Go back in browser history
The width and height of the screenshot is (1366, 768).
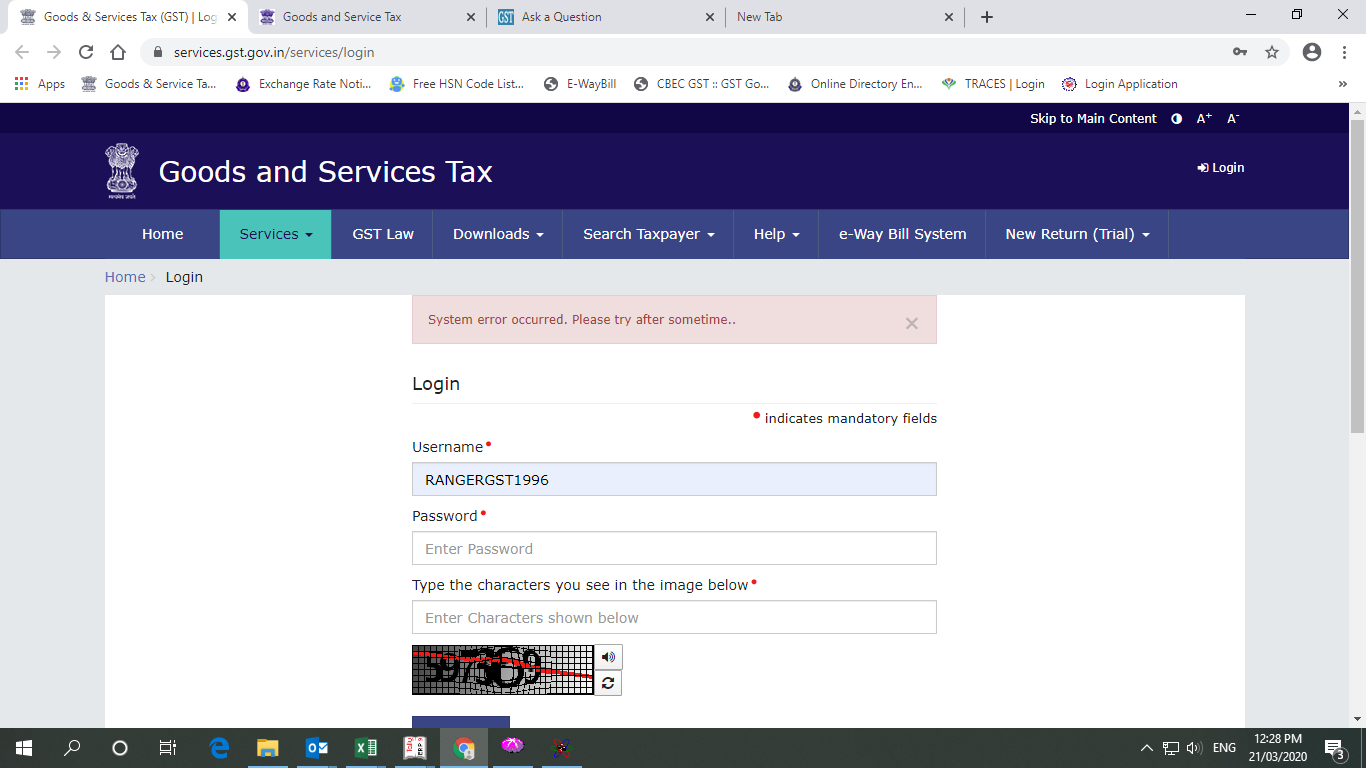tap(22, 52)
